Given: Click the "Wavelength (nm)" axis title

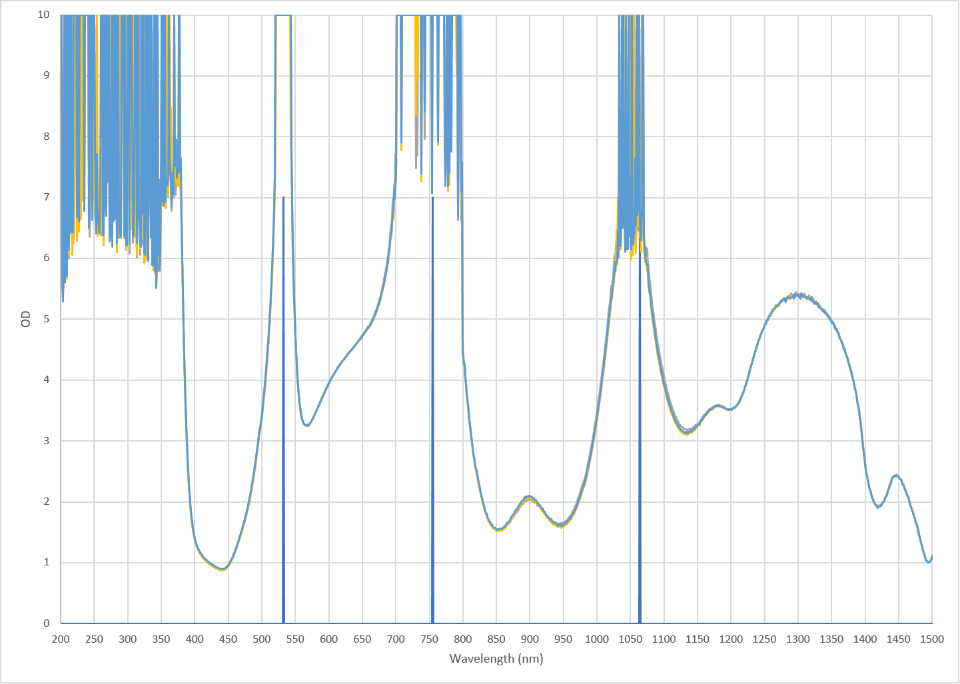Looking at the screenshot, I should [496, 659].
